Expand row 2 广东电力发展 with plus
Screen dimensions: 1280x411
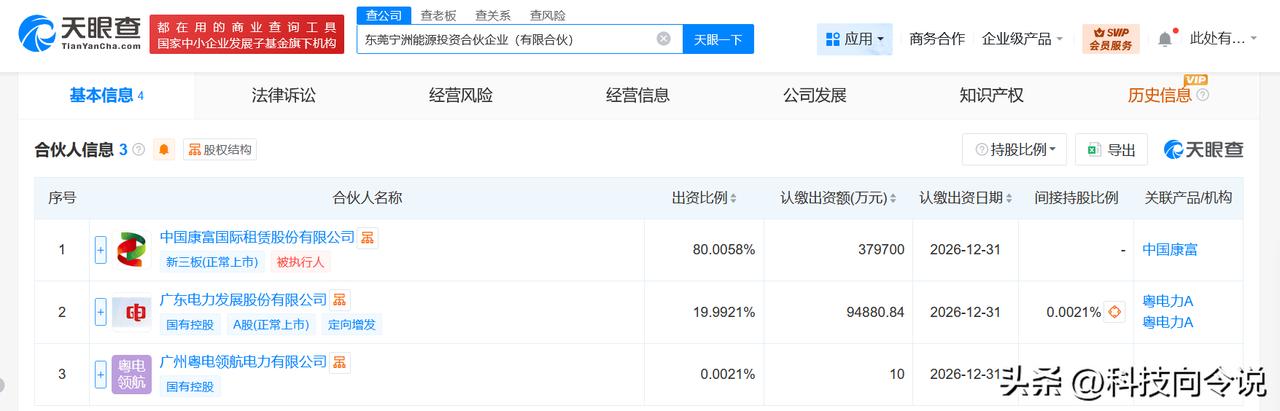pyautogui.click(x=100, y=312)
